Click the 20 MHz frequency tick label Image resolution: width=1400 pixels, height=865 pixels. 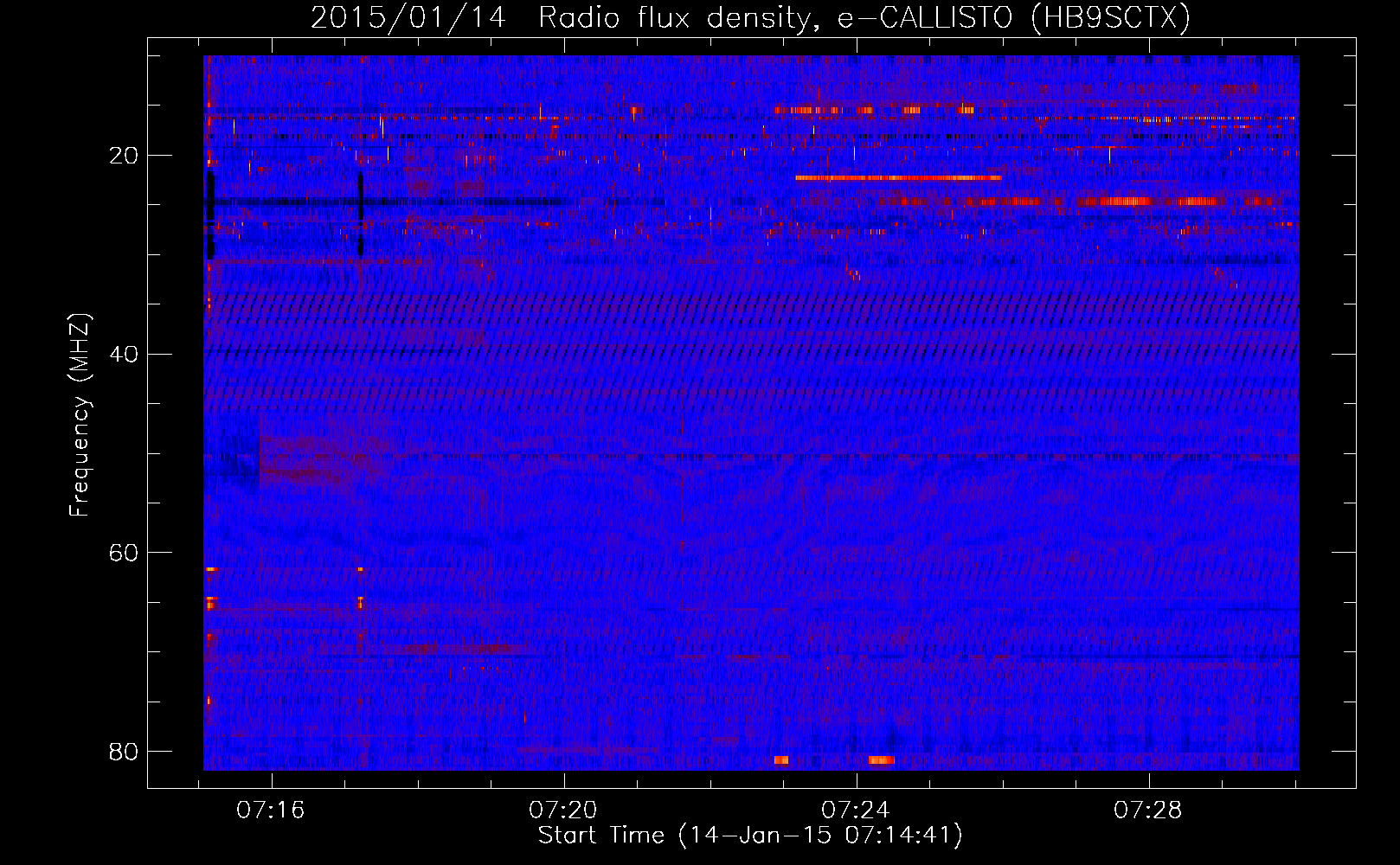click(124, 156)
